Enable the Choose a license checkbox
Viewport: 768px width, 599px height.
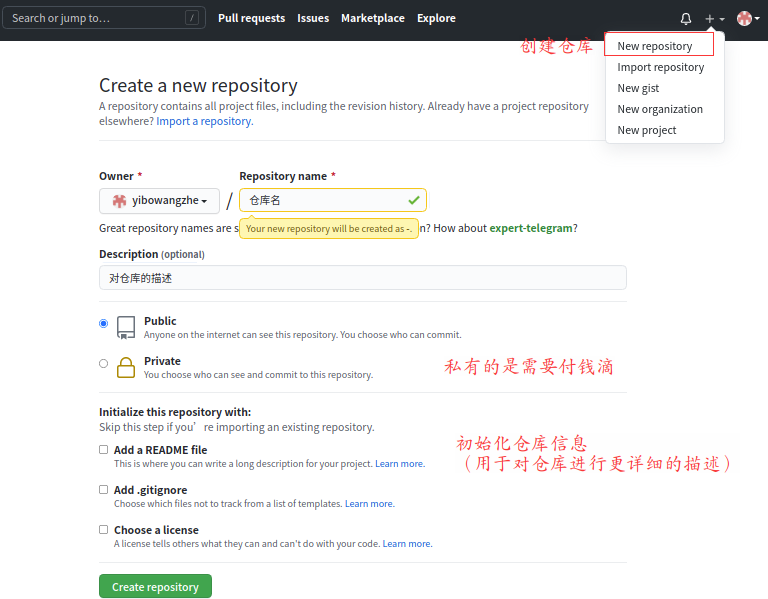pyautogui.click(x=103, y=529)
